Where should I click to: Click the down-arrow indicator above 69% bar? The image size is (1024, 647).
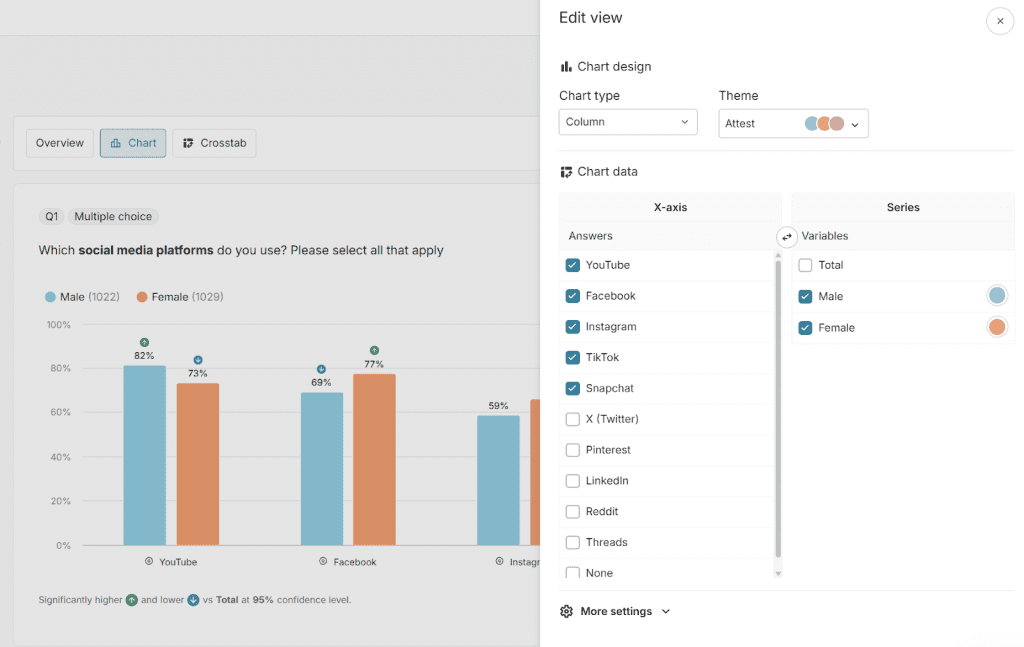pos(321,369)
